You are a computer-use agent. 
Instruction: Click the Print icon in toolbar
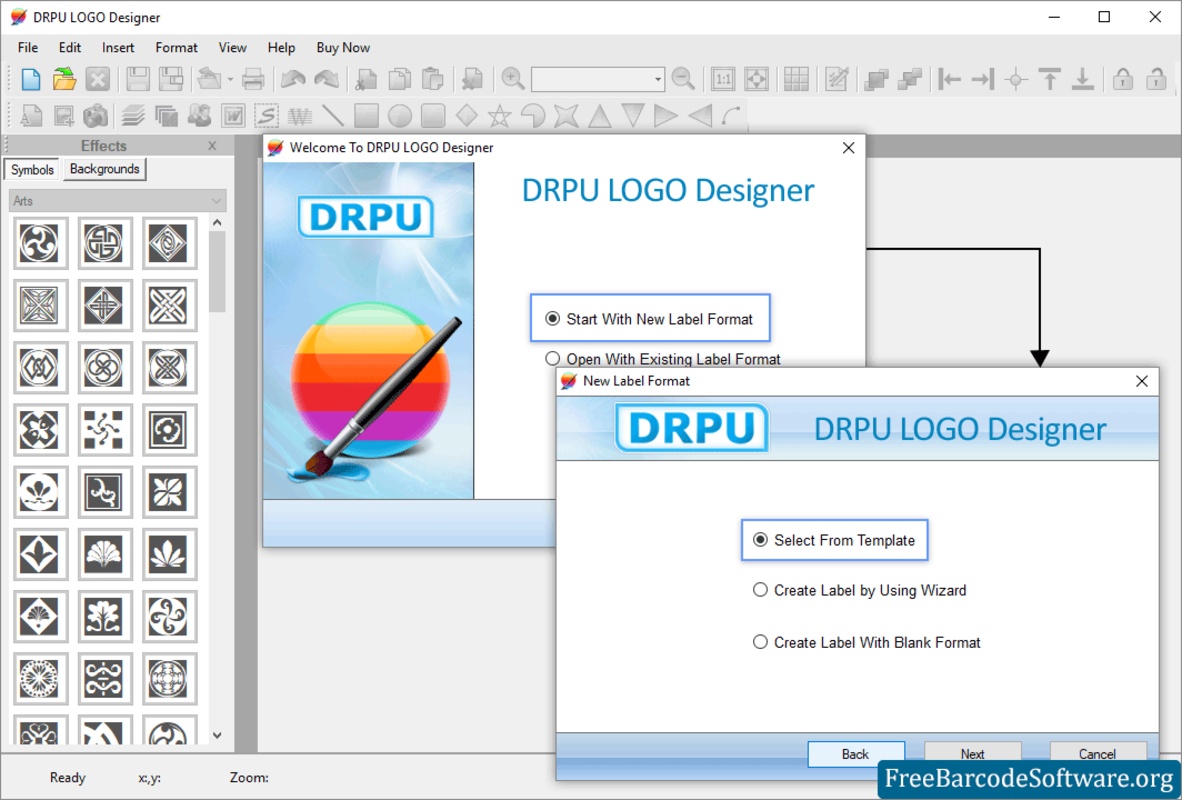(x=254, y=79)
